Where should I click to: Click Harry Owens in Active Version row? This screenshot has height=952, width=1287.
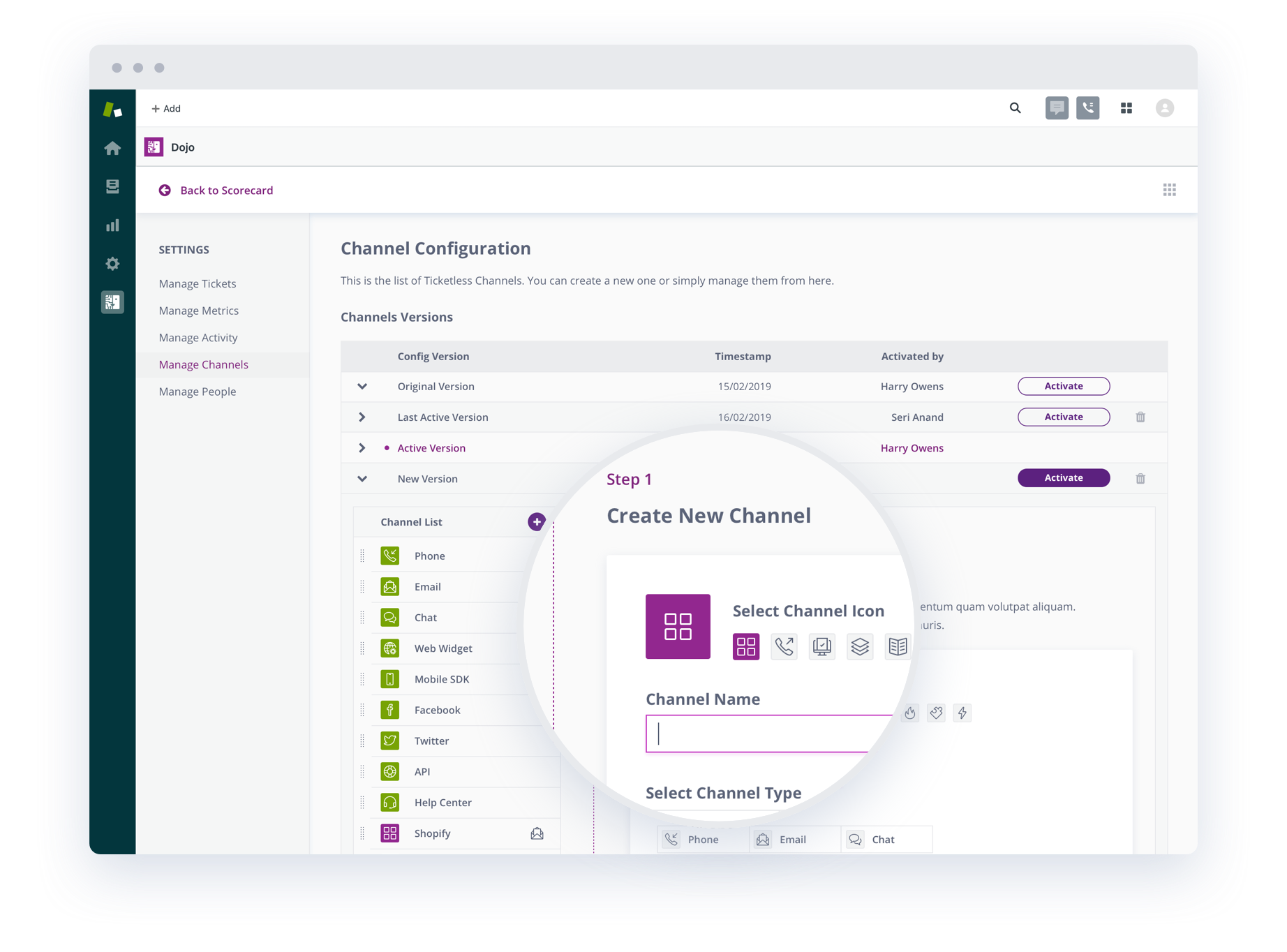[912, 448]
